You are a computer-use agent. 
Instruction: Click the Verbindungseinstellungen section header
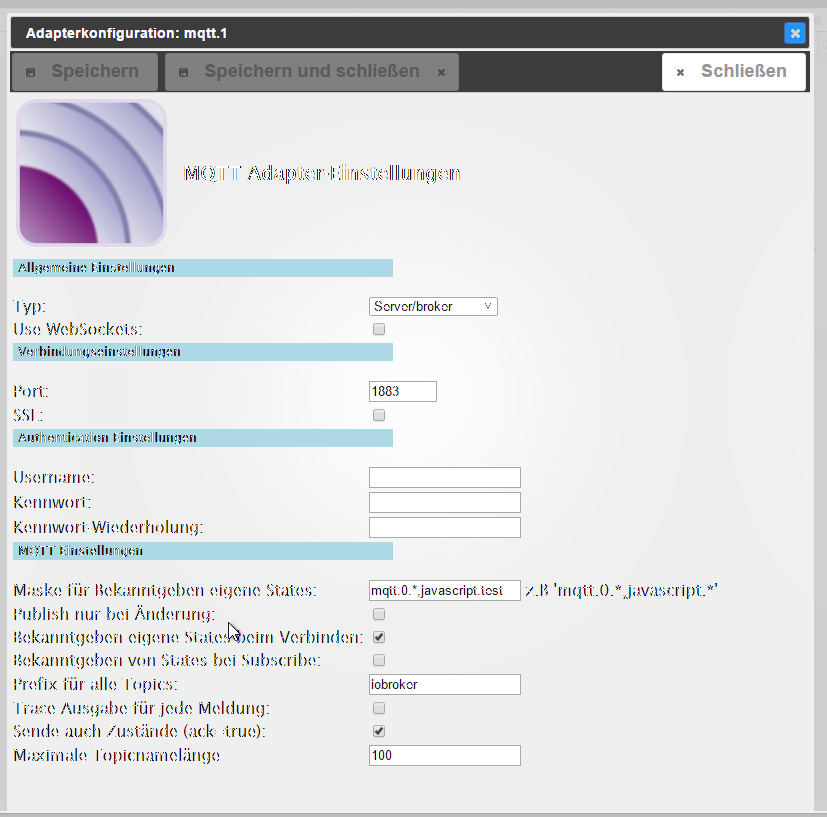tap(203, 352)
